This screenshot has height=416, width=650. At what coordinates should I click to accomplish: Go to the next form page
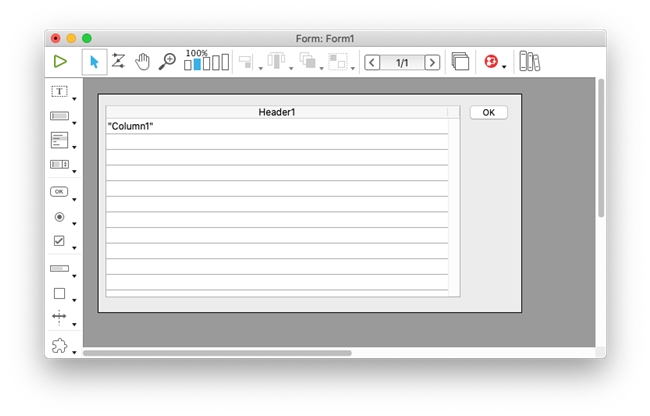(x=432, y=62)
